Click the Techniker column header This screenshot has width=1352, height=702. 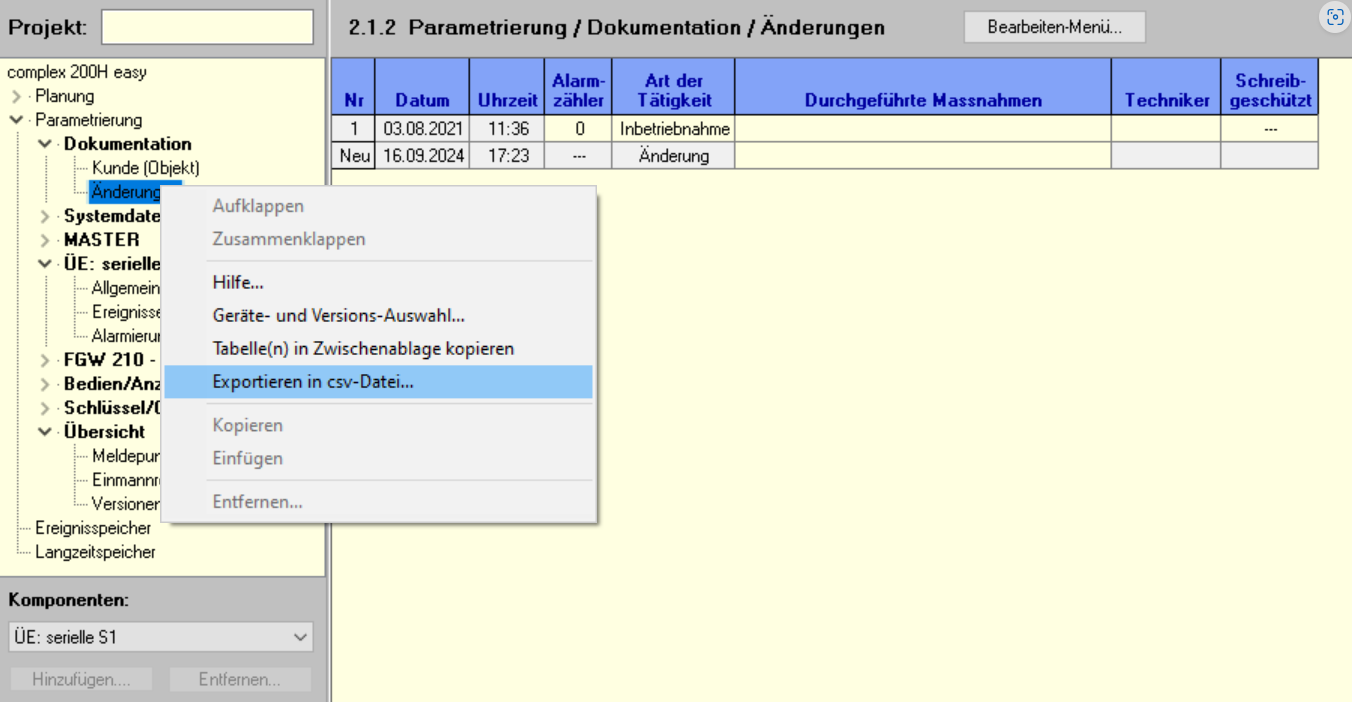(x=1166, y=87)
